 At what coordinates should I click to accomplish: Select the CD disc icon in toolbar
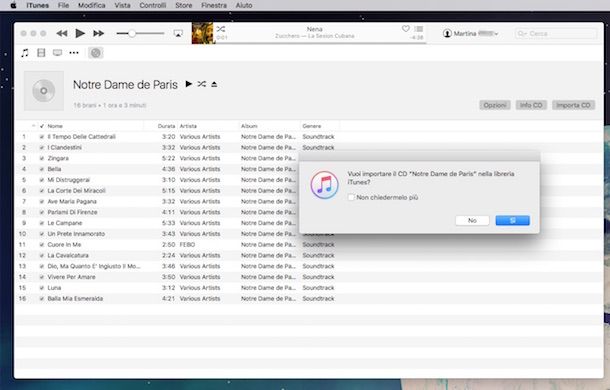click(96, 53)
